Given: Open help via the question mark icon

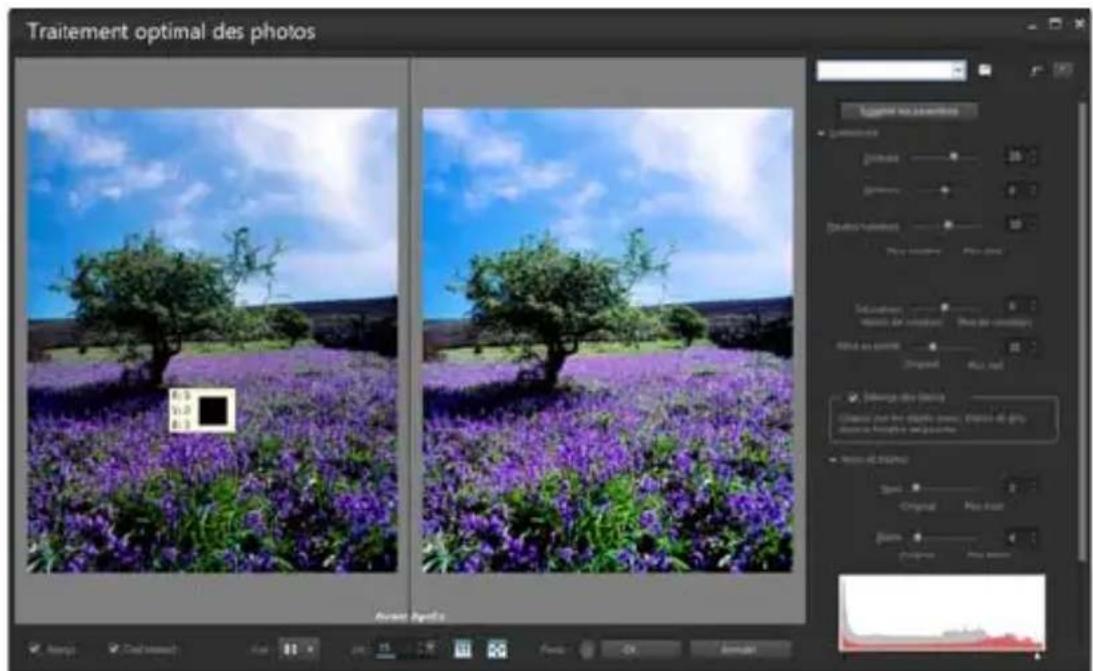Looking at the screenshot, I should (x=1063, y=70).
